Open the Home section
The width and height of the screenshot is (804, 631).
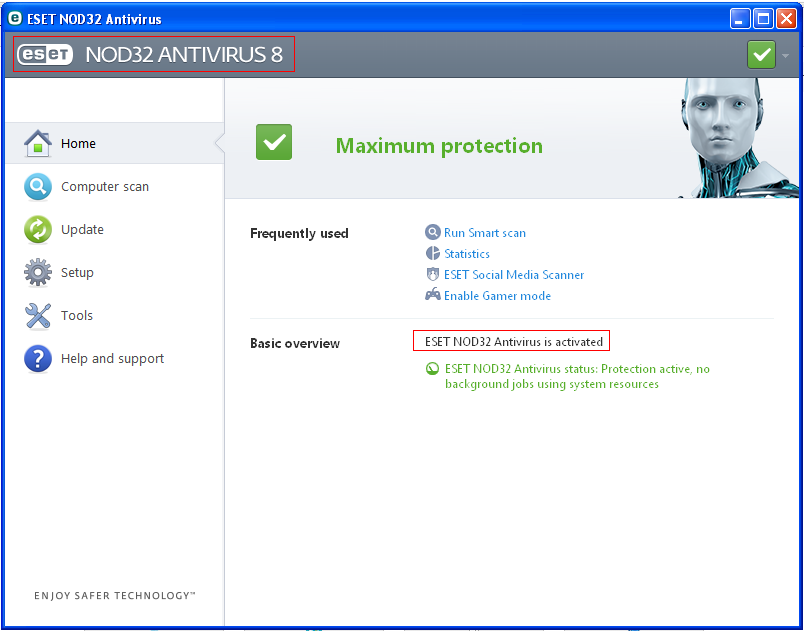coord(115,143)
